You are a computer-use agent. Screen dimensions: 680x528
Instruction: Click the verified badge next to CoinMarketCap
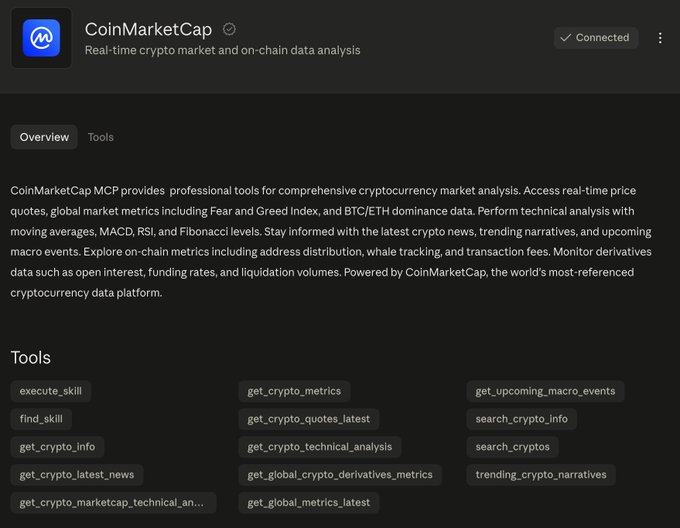[x=229, y=29]
